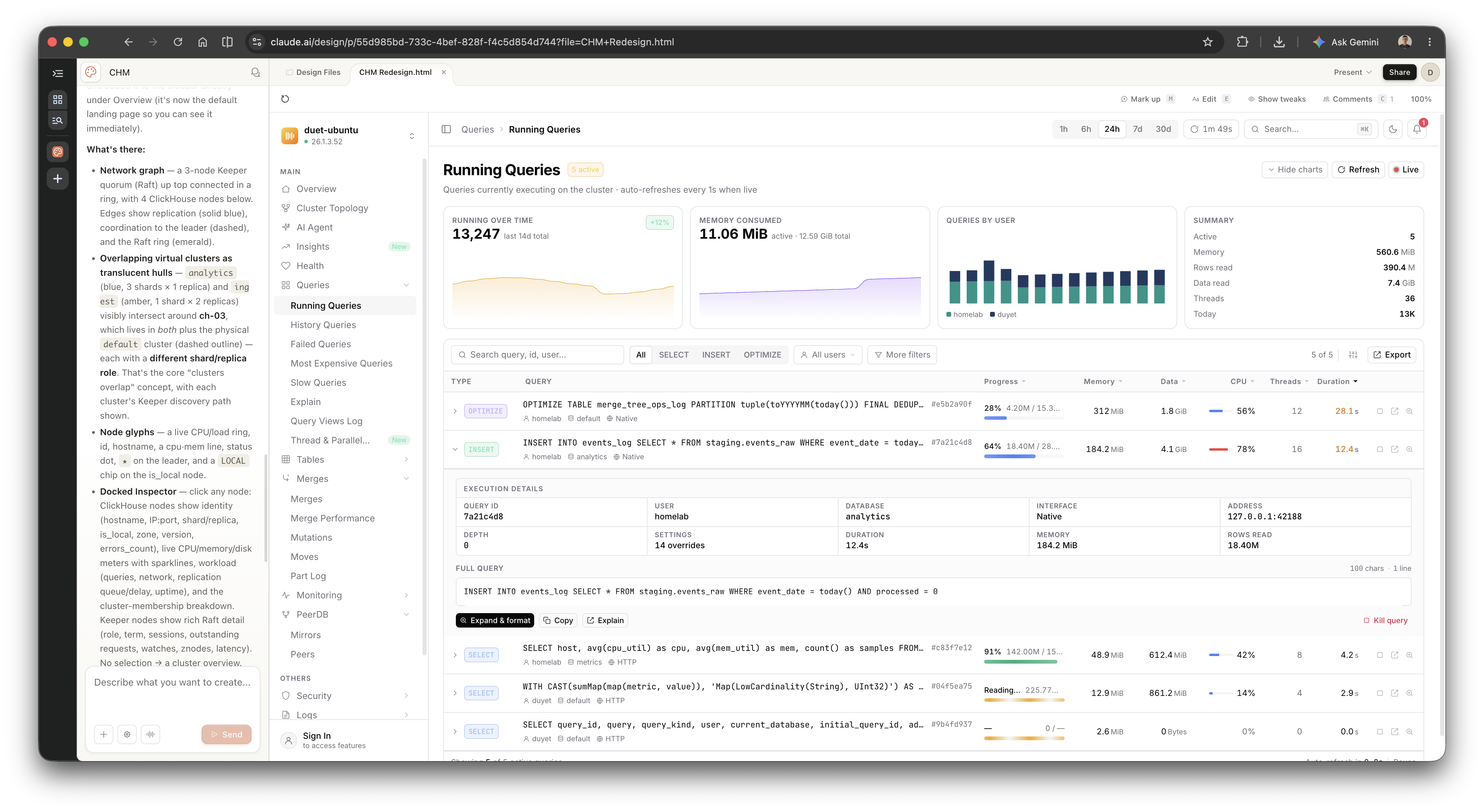The width and height of the screenshot is (1484, 812).
Task: Open the Present dropdown
Action: (1353, 72)
